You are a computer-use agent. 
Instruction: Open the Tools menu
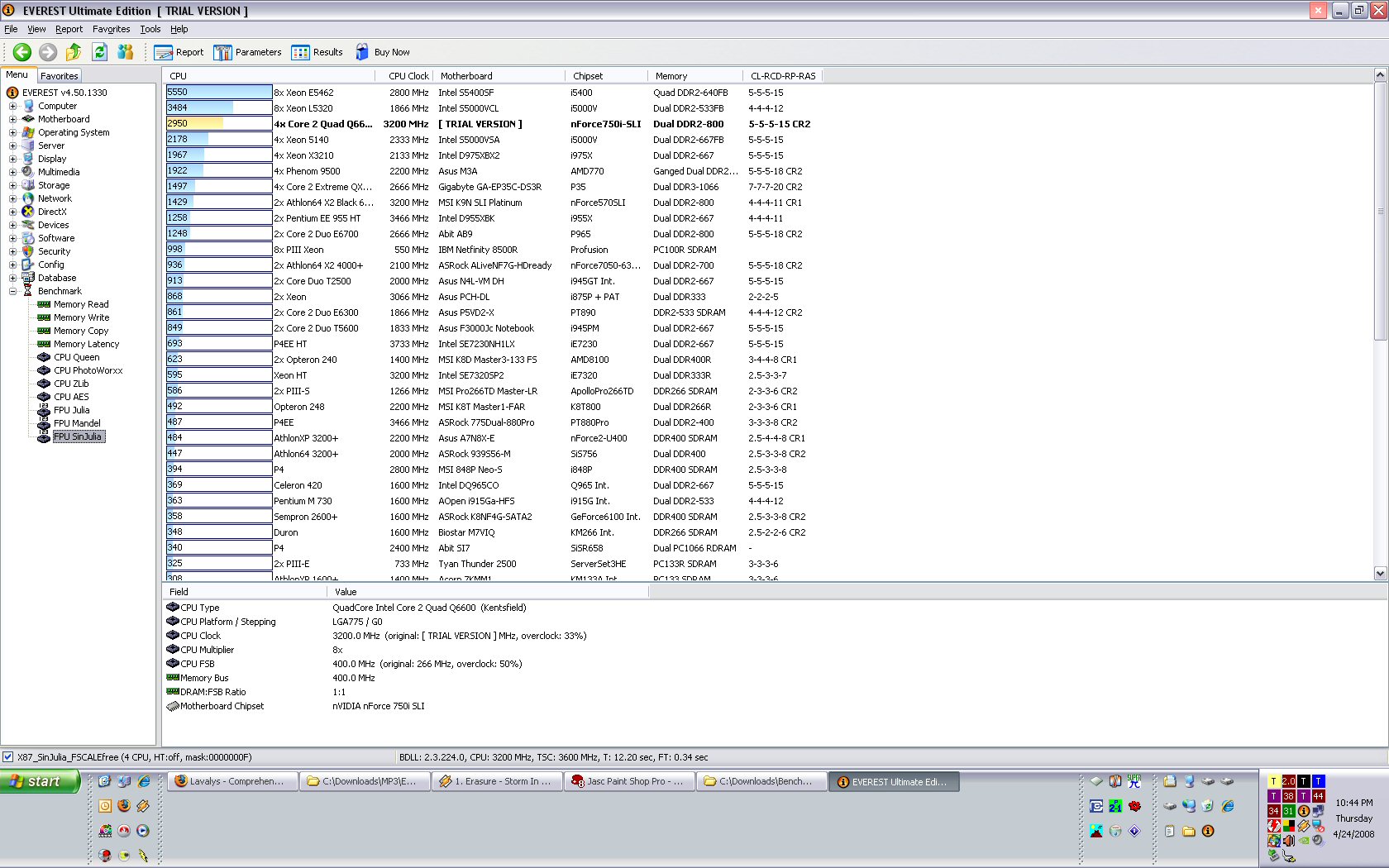tap(150, 29)
